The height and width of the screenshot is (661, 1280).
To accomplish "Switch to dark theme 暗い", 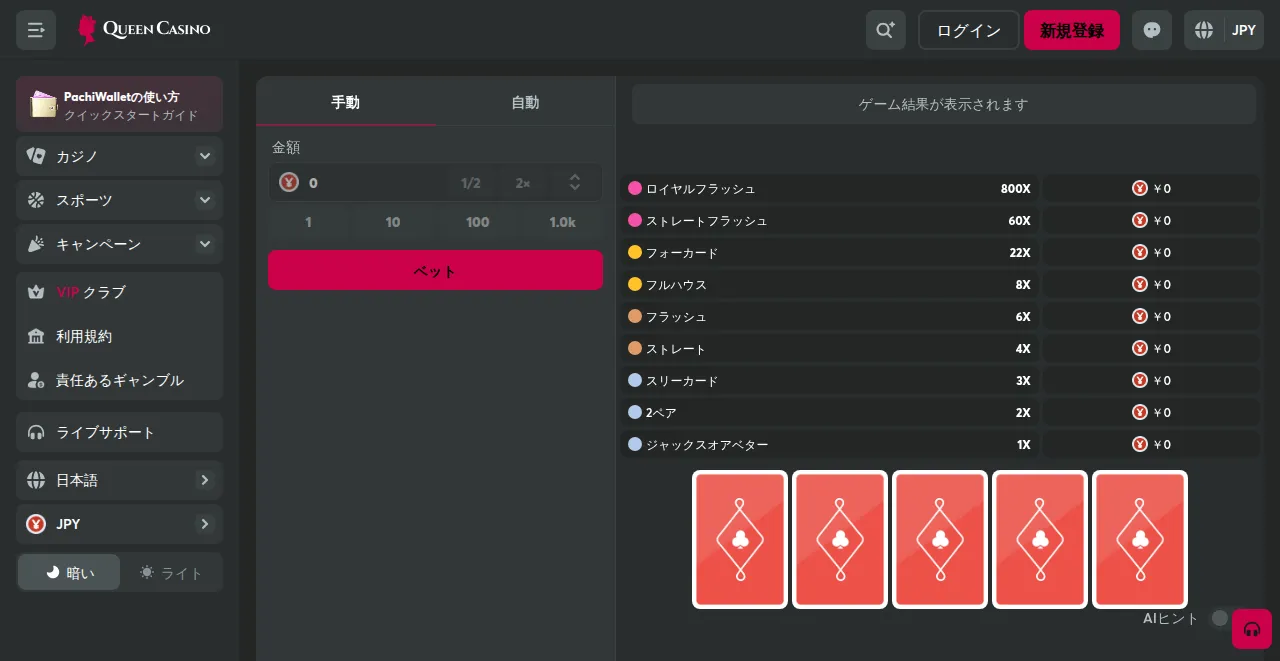I will pos(69,572).
